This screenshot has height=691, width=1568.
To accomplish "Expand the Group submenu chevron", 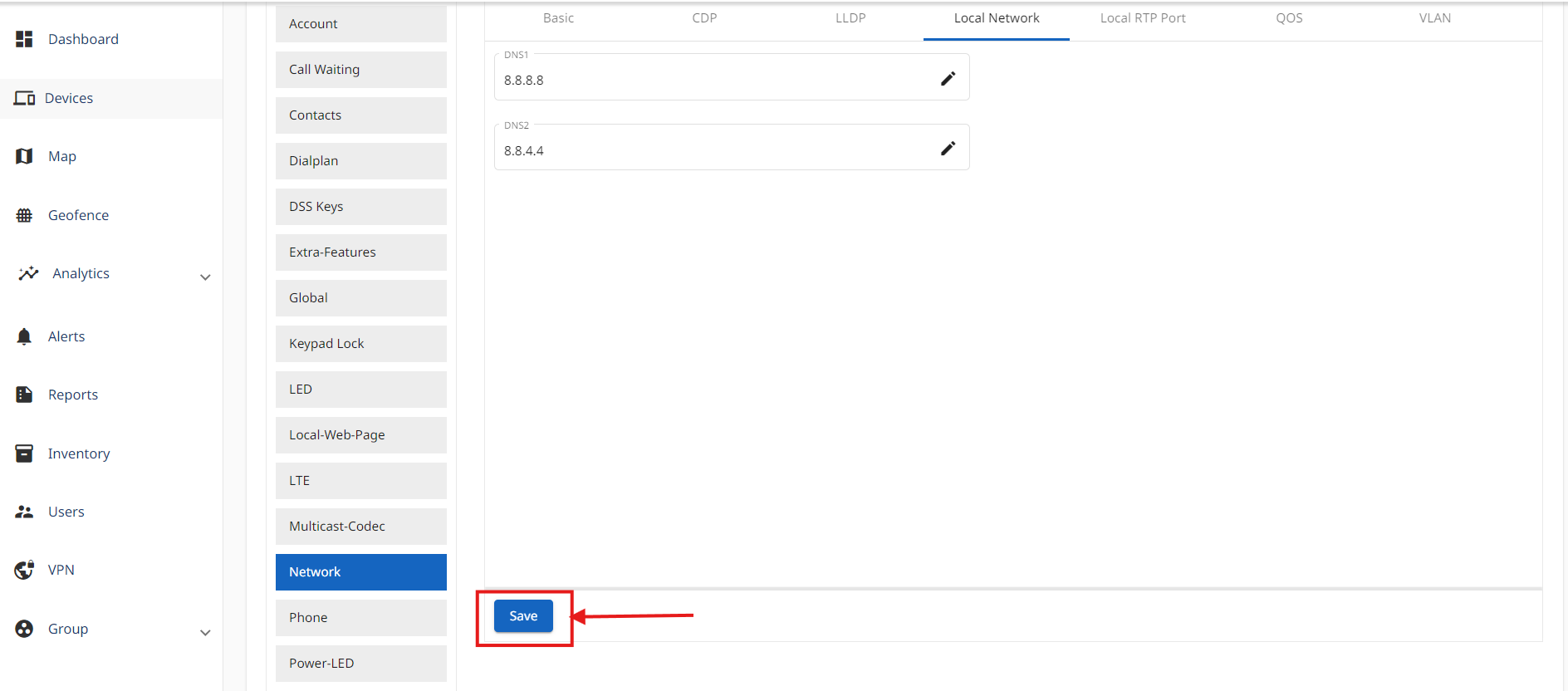I will tap(205, 633).
